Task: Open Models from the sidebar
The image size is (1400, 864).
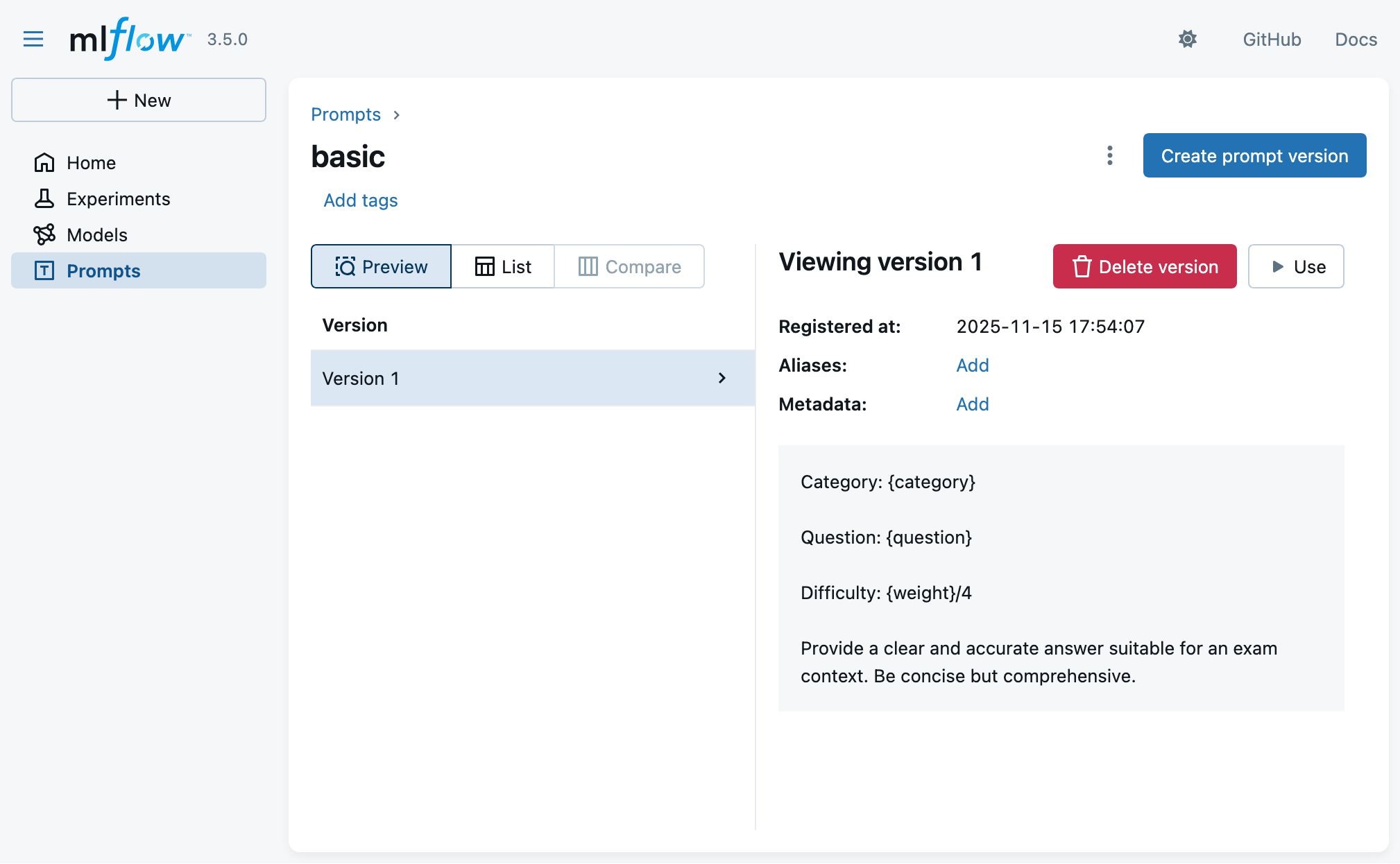Action: (96, 235)
